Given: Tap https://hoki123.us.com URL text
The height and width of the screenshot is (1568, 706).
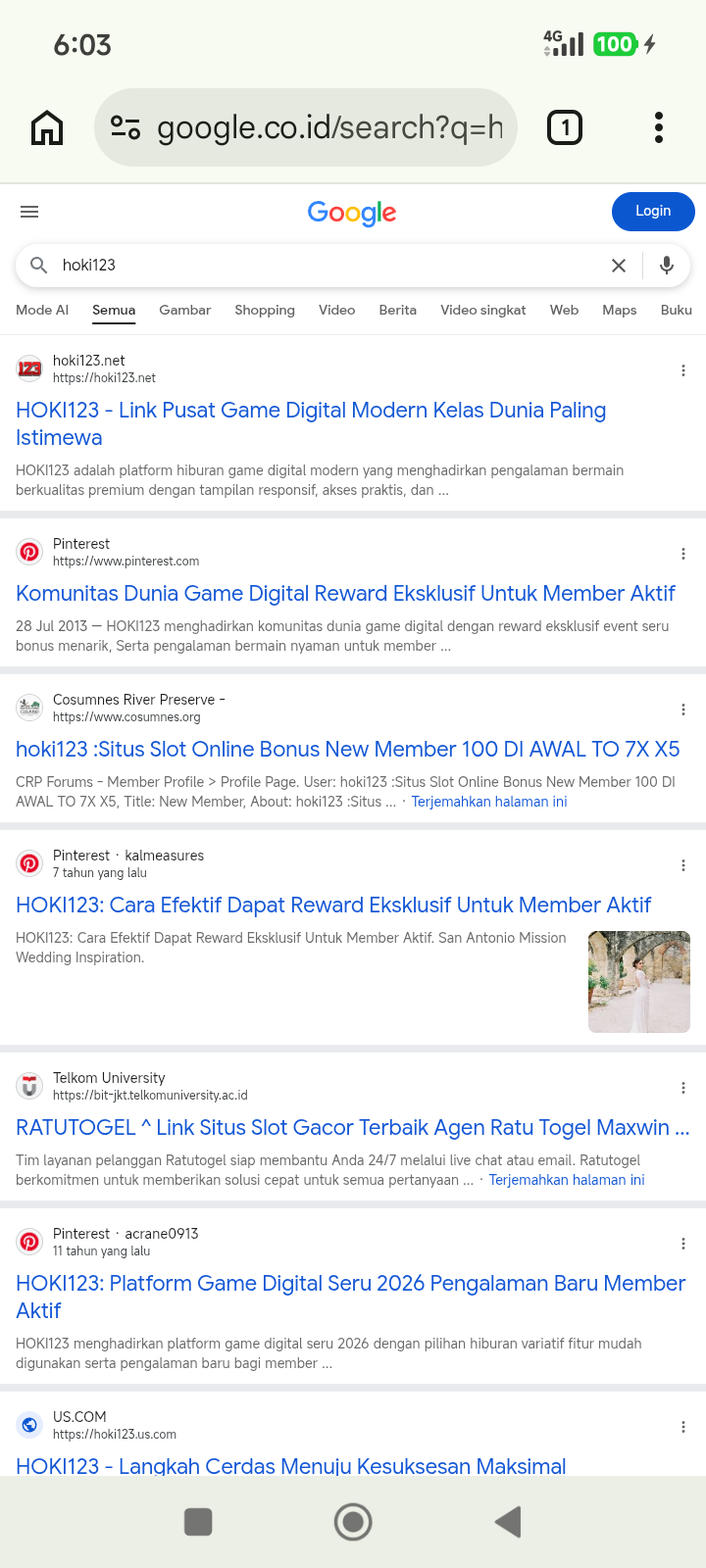Looking at the screenshot, I should pyautogui.click(x=115, y=1434).
